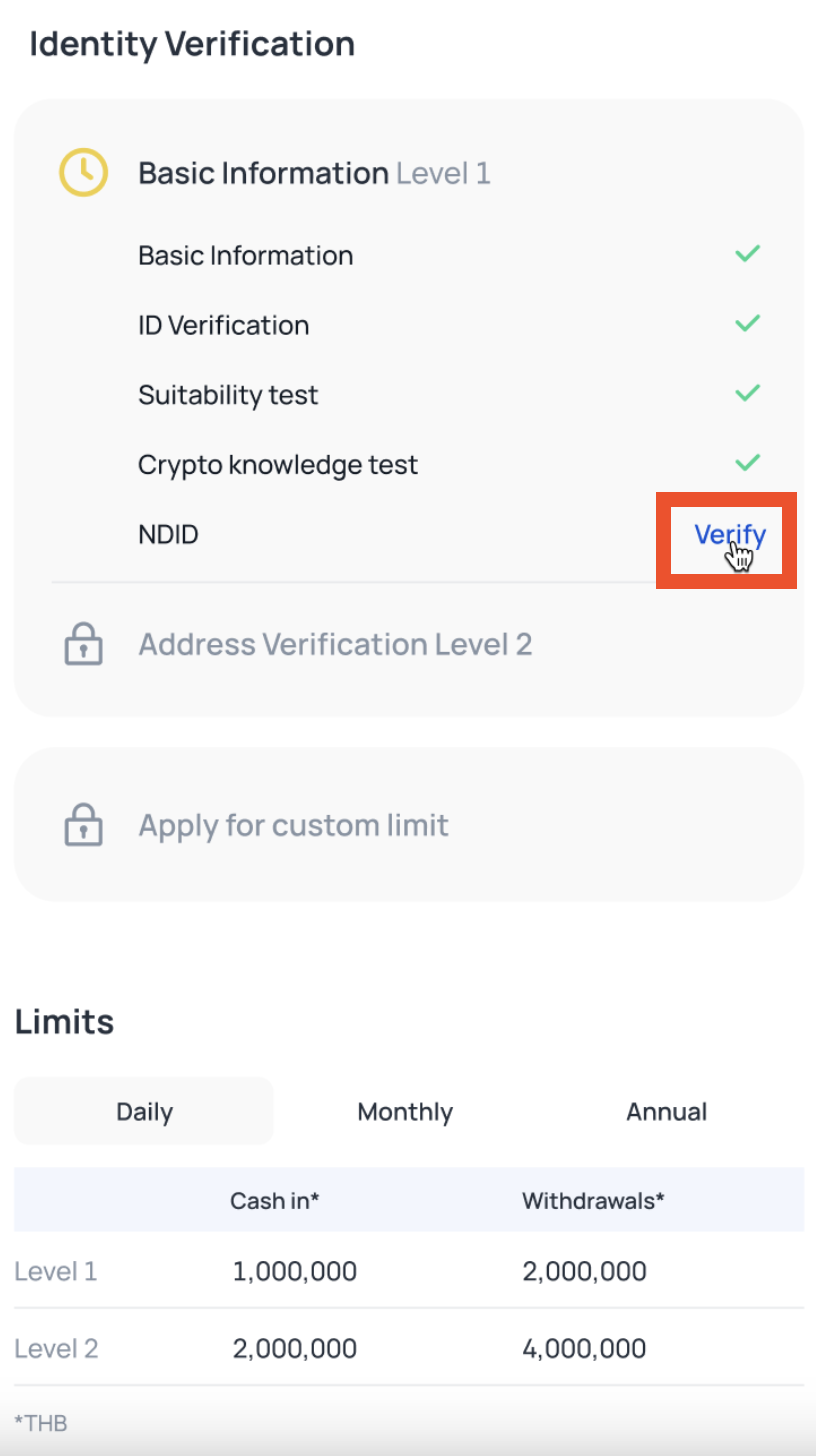Click the checkmark beside ID Verification

[747, 323]
